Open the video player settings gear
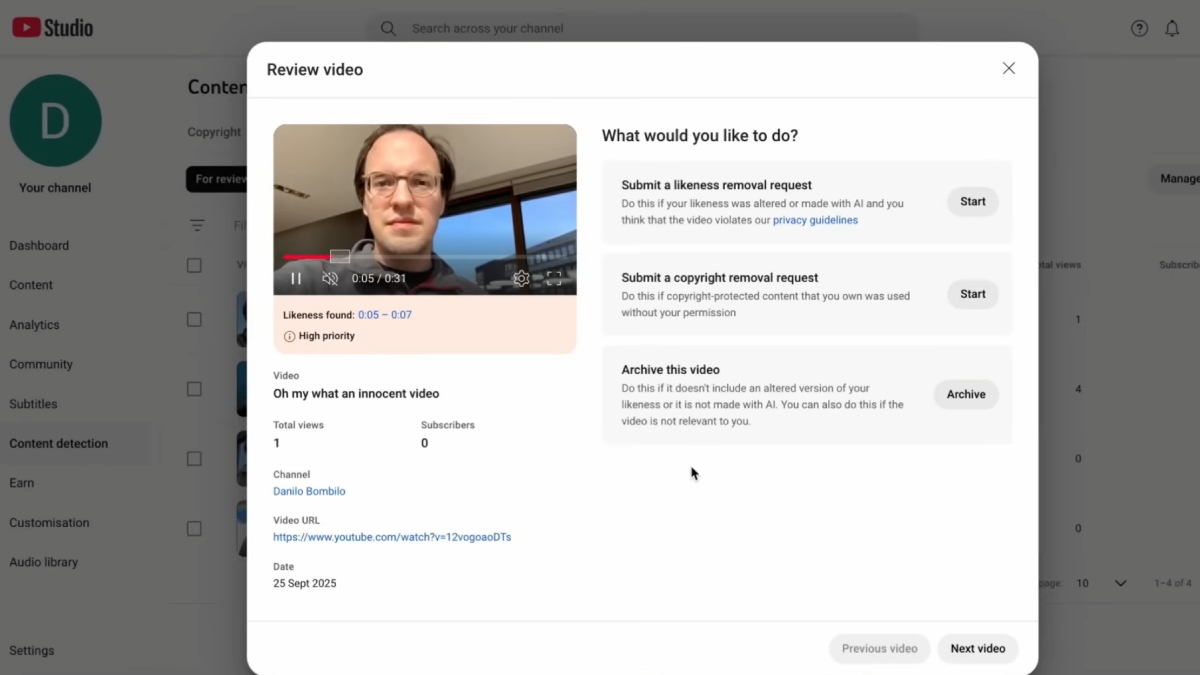 521,278
